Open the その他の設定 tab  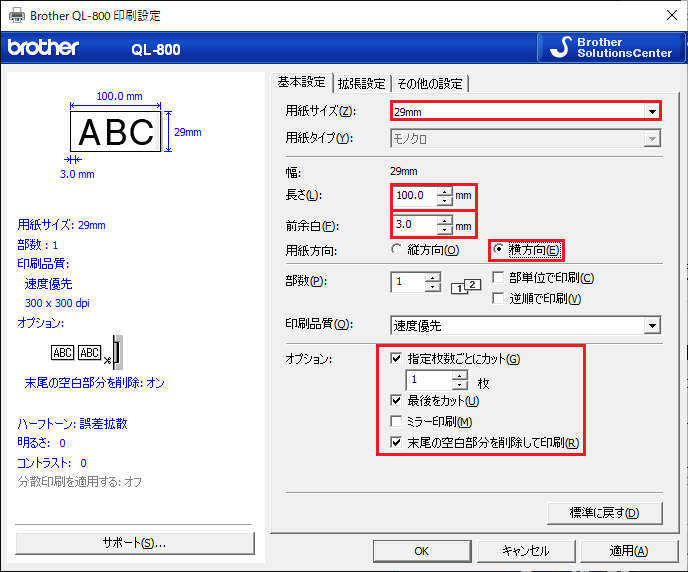(x=429, y=83)
